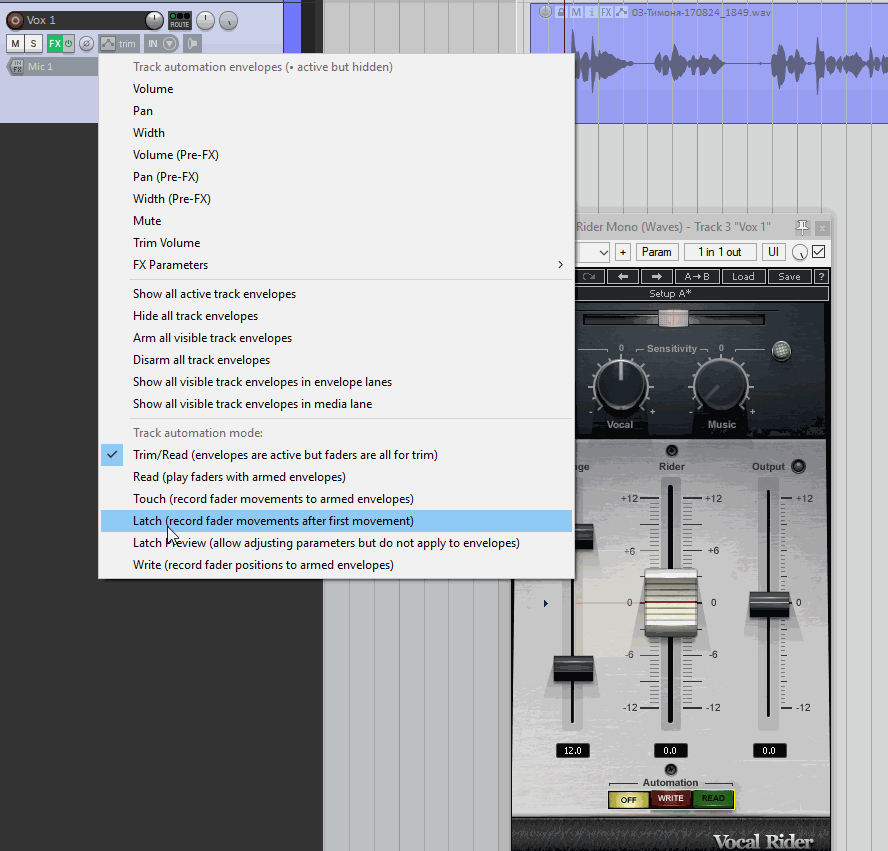Choose Disarm all track envelopes
This screenshot has height=851, width=888.
(336, 360)
